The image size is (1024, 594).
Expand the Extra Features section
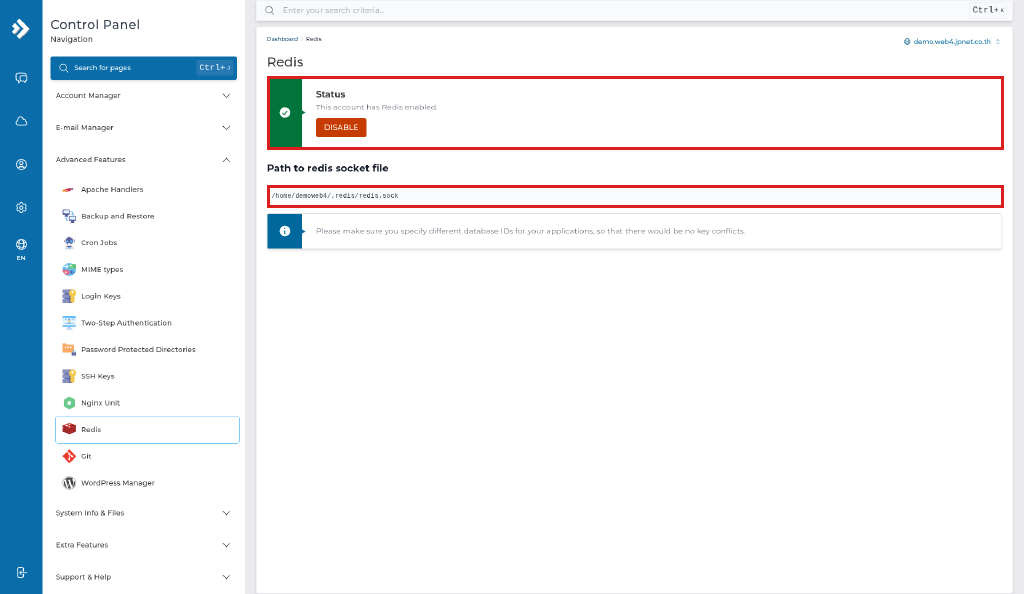pyautogui.click(x=143, y=545)
